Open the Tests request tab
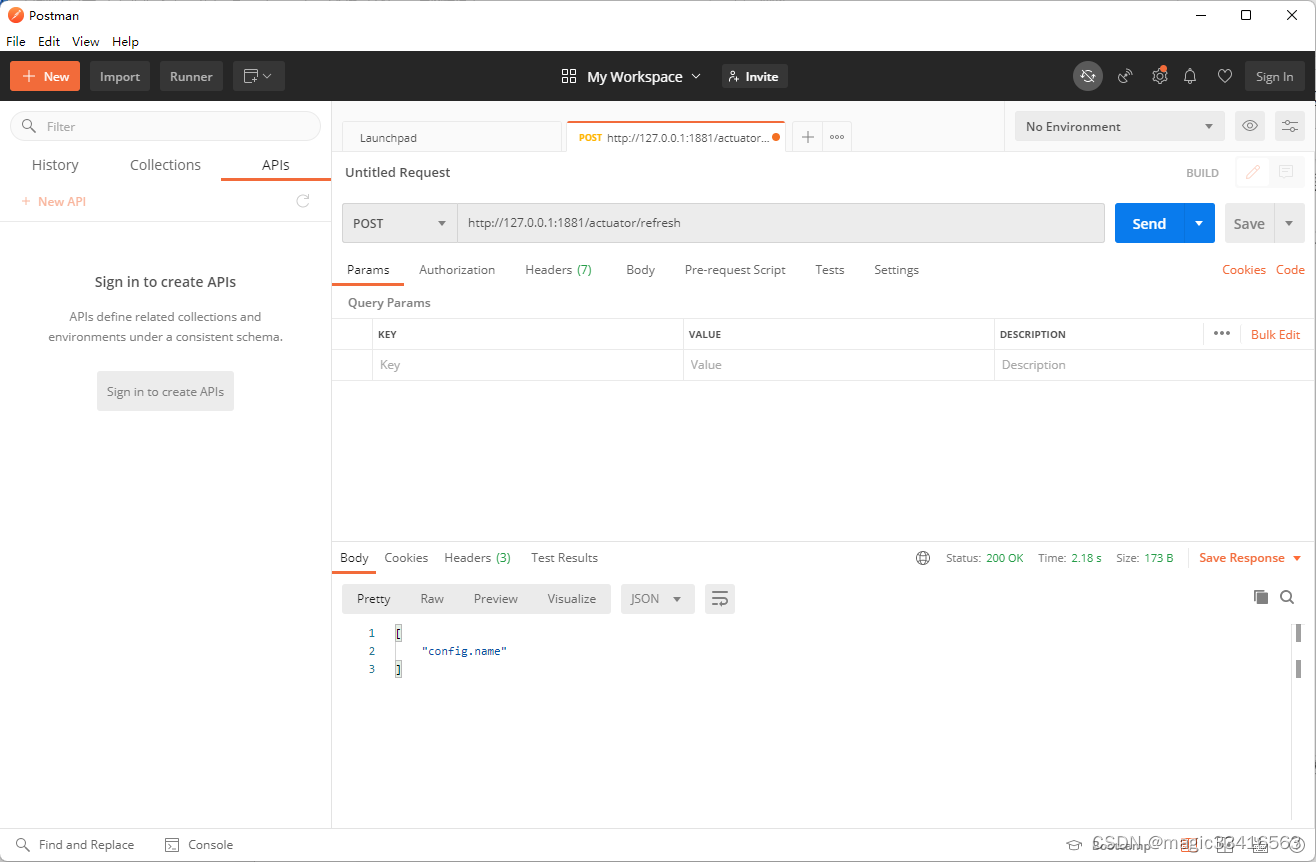1316x862 pixels. pyautogui.click(x=829, y=270)
